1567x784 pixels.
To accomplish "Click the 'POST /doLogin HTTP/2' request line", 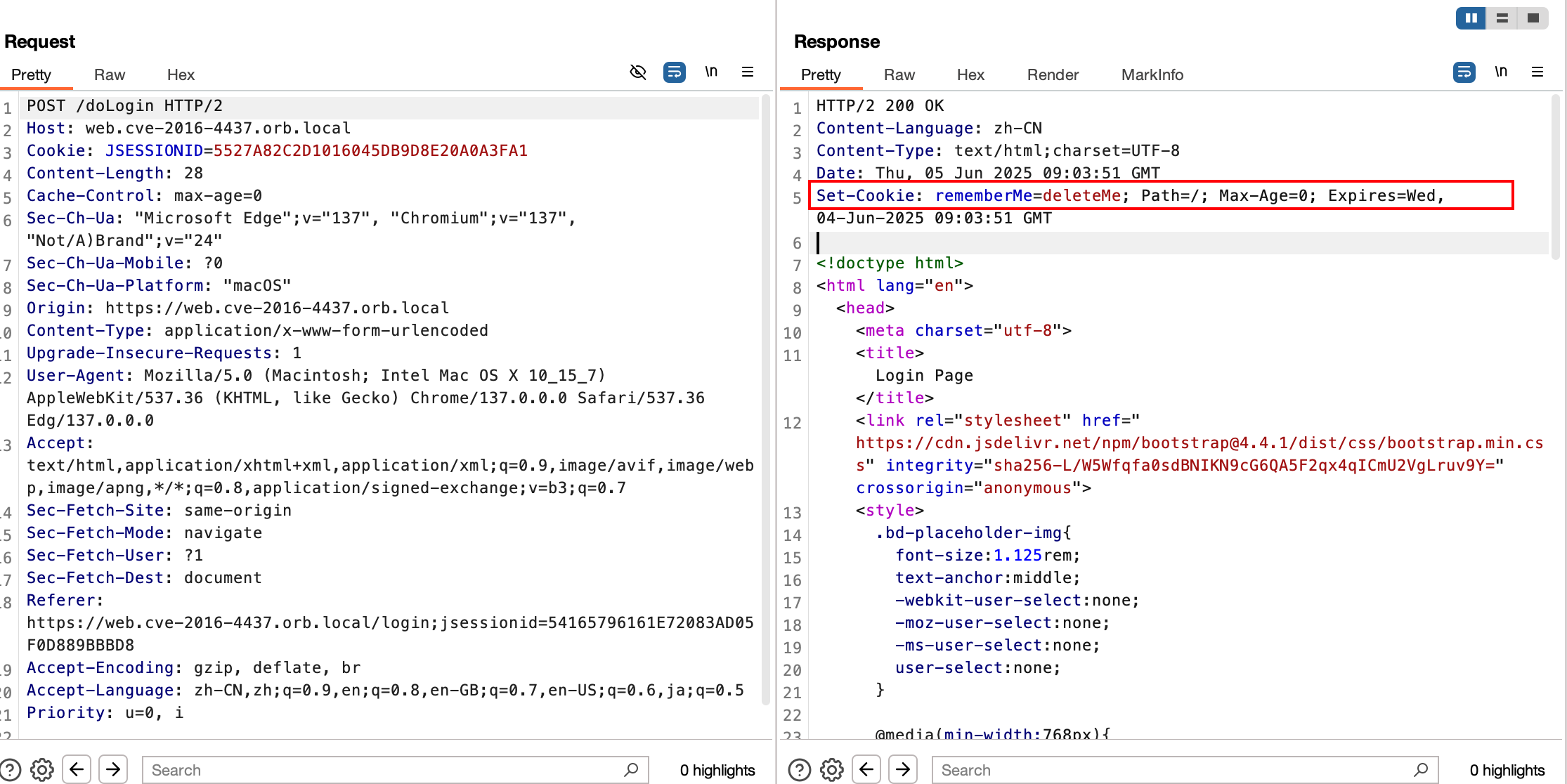I will (125, 106).
